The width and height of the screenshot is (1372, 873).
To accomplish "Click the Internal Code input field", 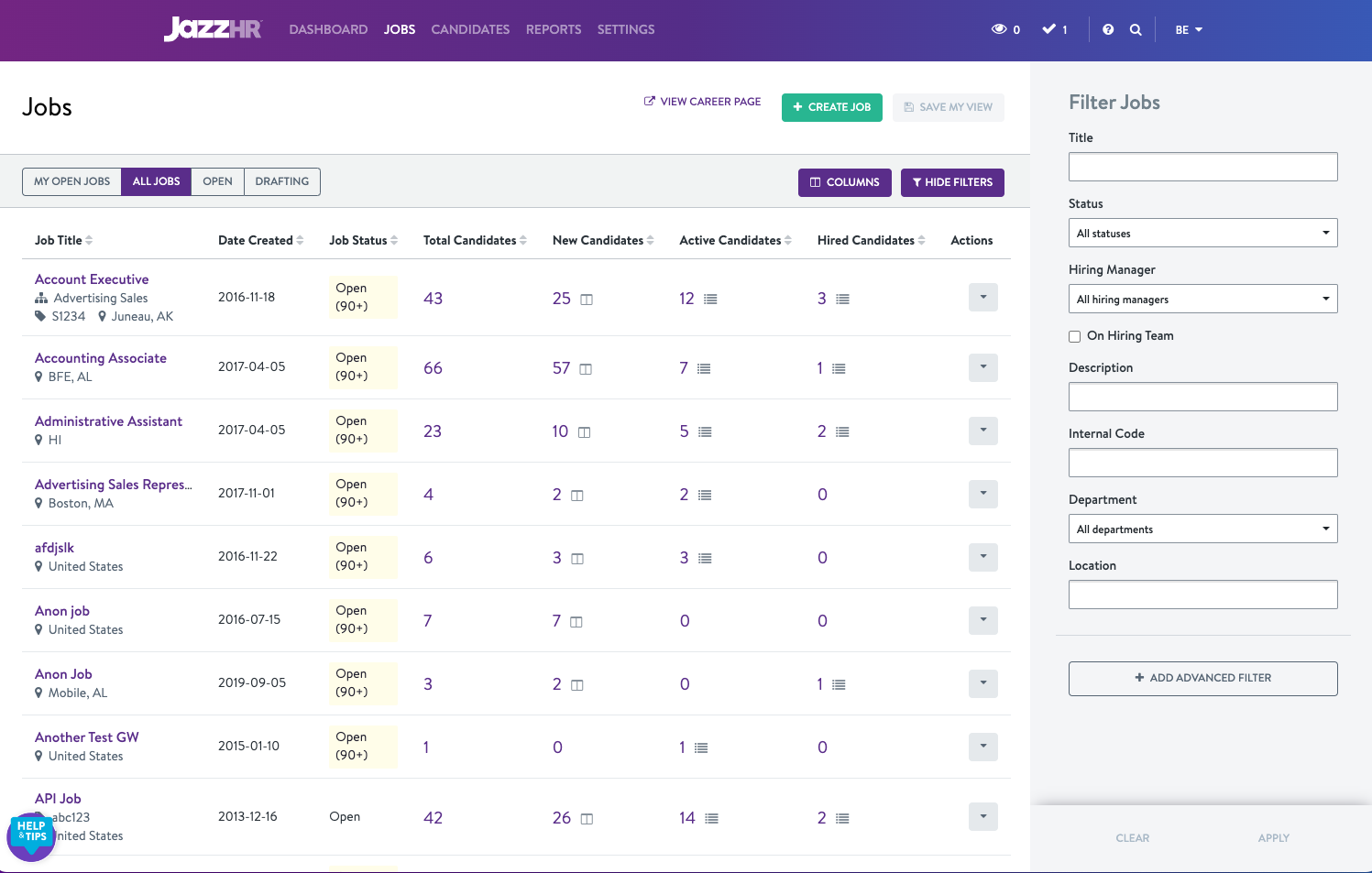I will point(1202,463).
